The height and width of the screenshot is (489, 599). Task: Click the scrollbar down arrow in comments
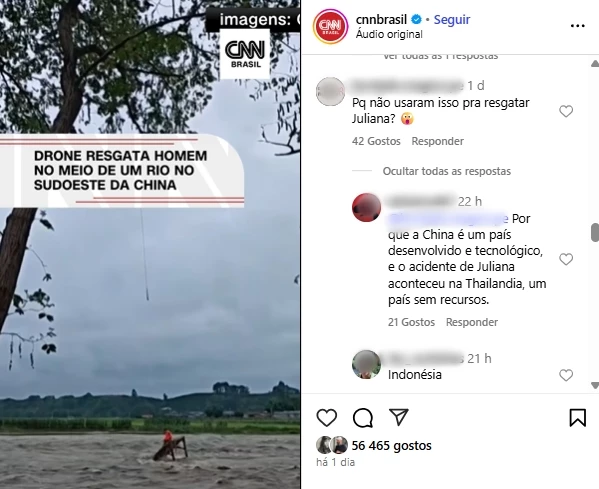595,385
